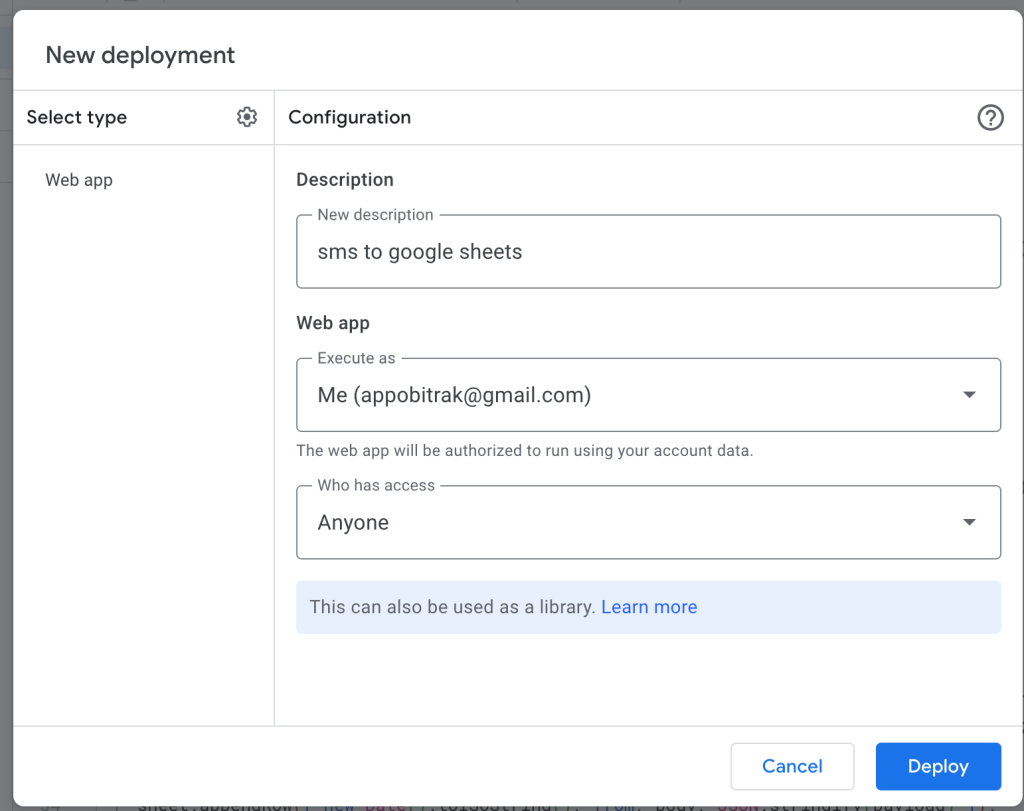Click the New description floating label
1024x811 pixels.
[375, 215]
